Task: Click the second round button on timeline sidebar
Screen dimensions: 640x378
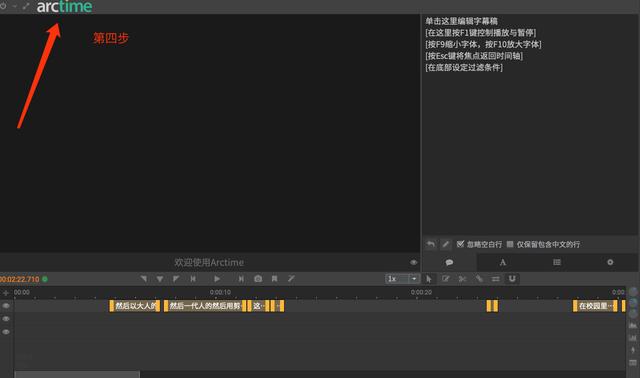Action: [x=633, y=302]
